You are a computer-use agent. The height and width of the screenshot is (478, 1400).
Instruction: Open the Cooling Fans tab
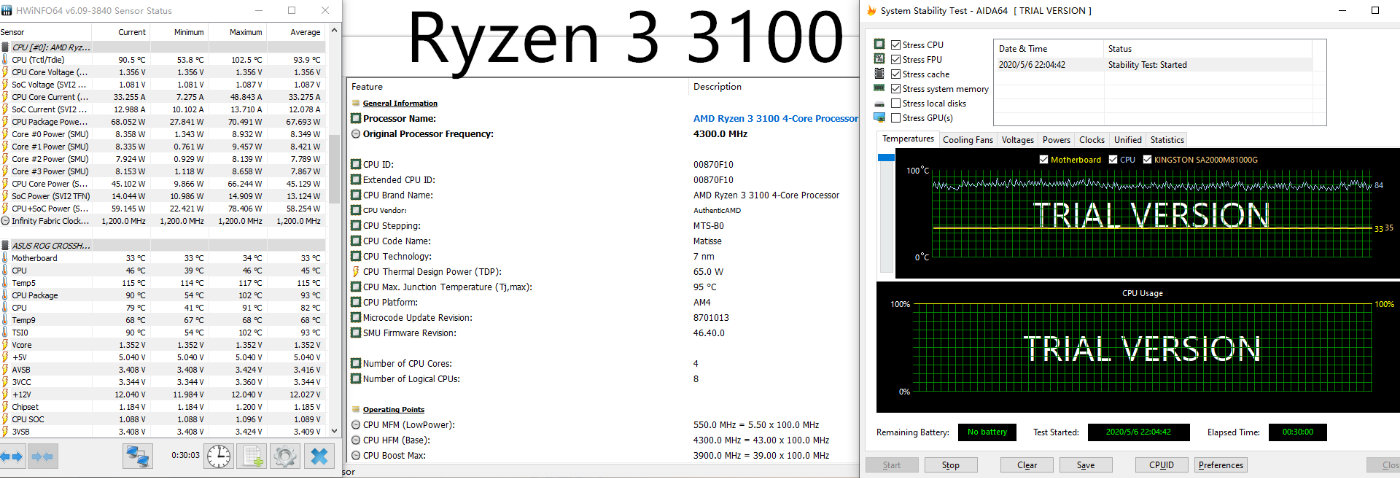click(968, 140)
